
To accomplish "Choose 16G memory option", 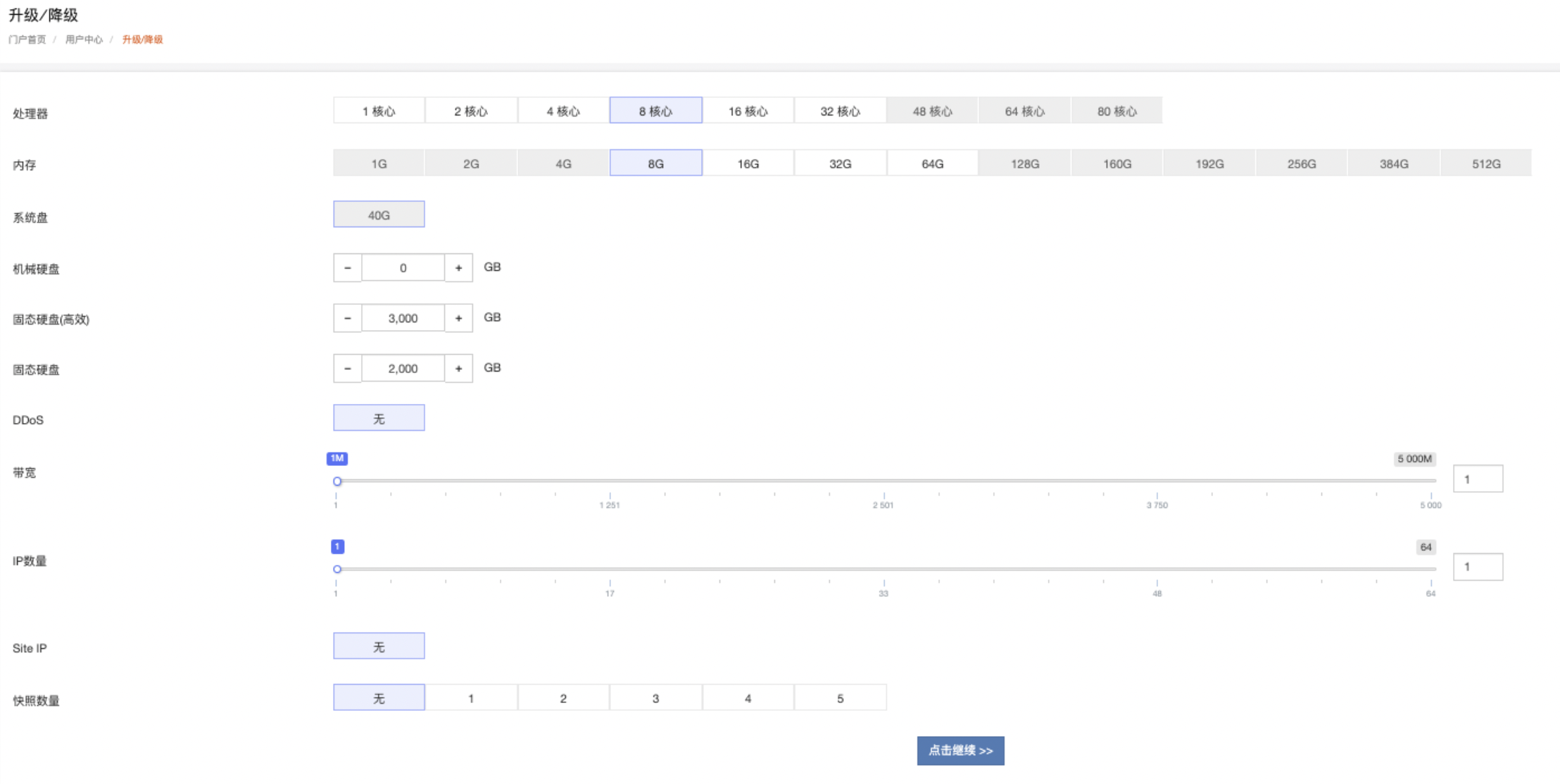I will point(748,163).
